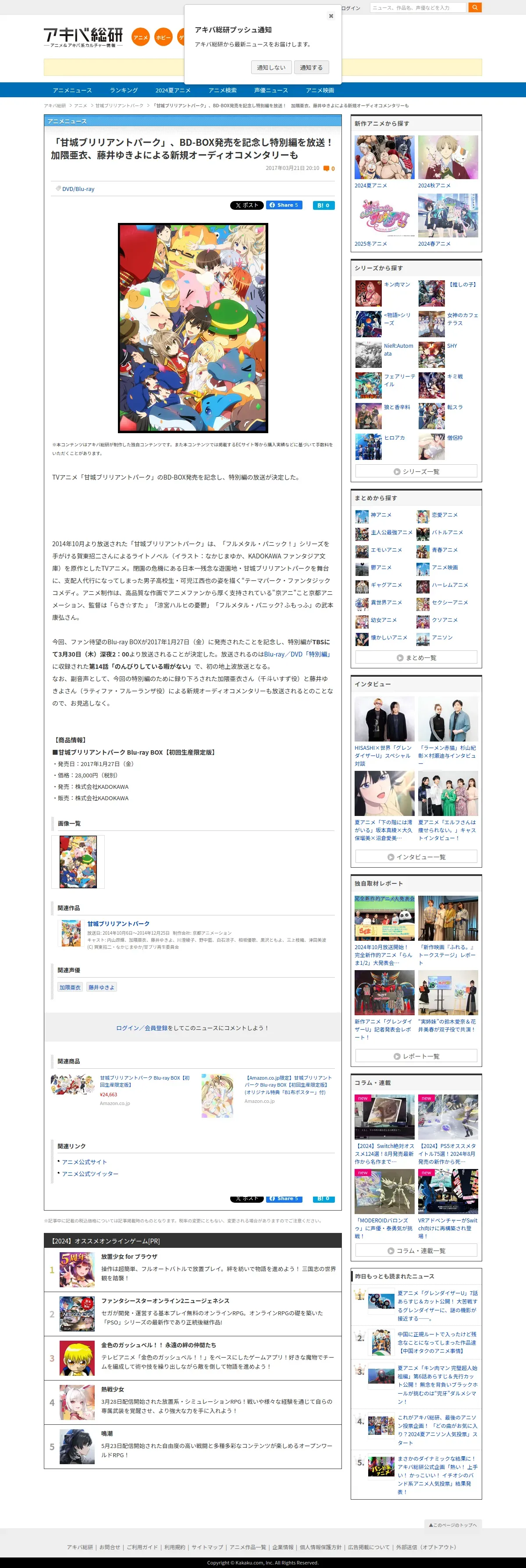Open 声優ニュース navigation tab
The width and height of the screenshot is (526, 1568).
pyautogui.click(x=271, y=90)
